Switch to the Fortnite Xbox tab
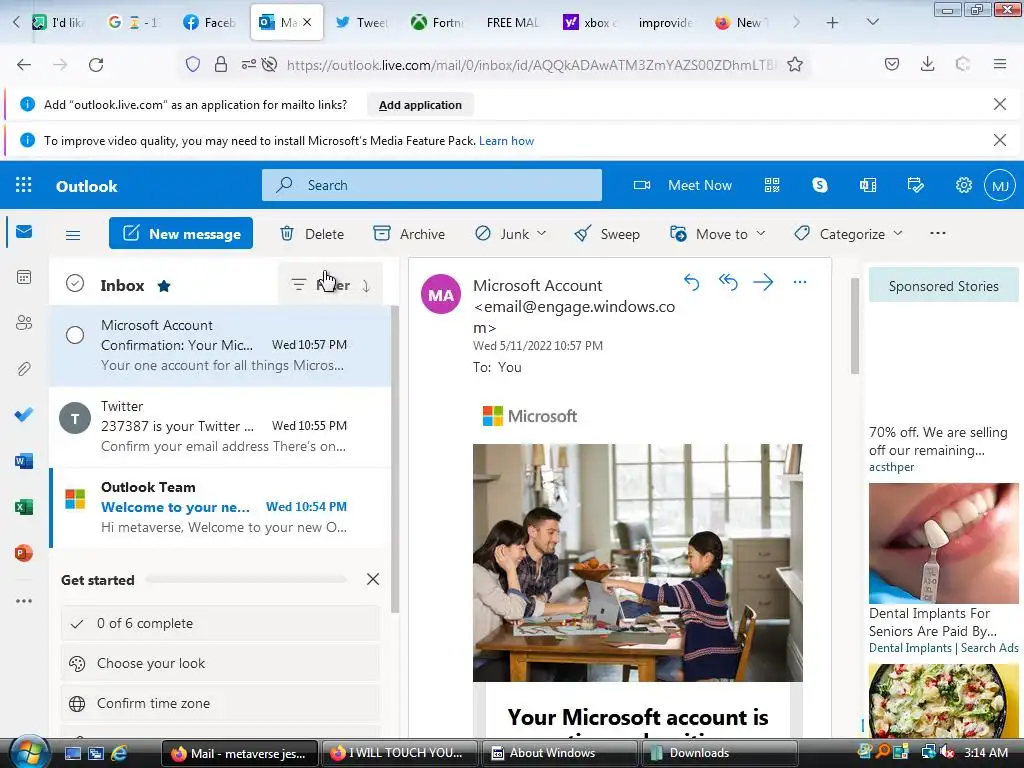 coord(437,22)
